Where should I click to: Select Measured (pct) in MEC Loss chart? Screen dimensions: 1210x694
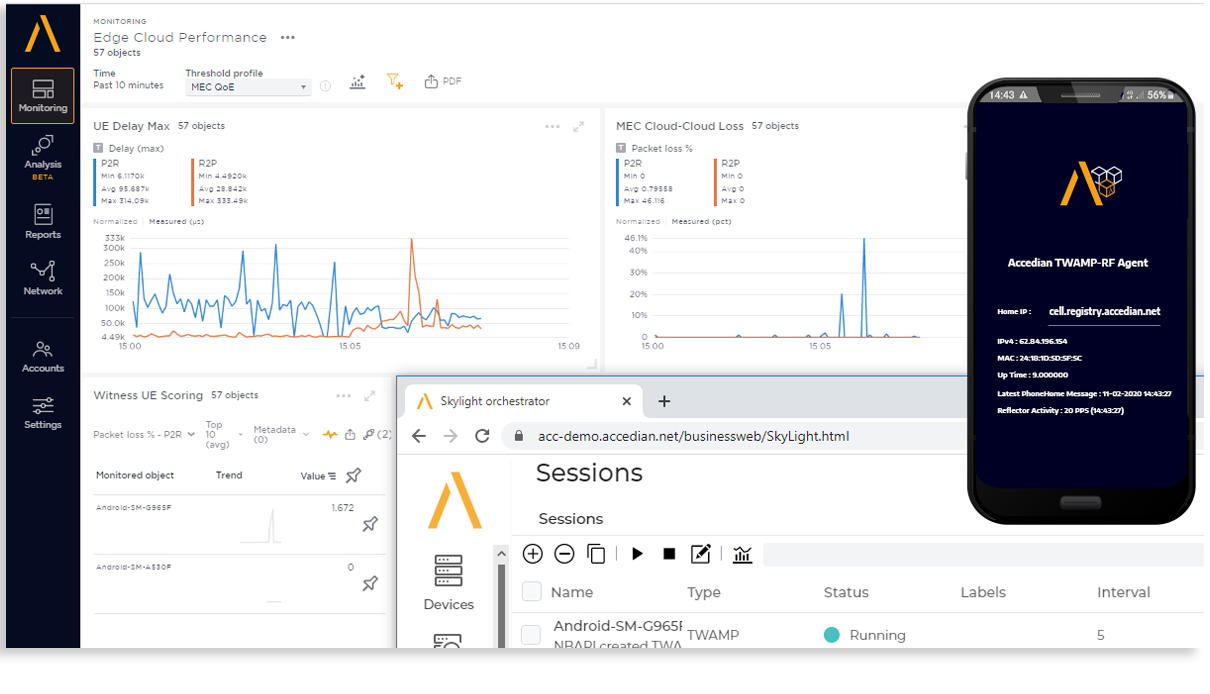tap(701, 221)
